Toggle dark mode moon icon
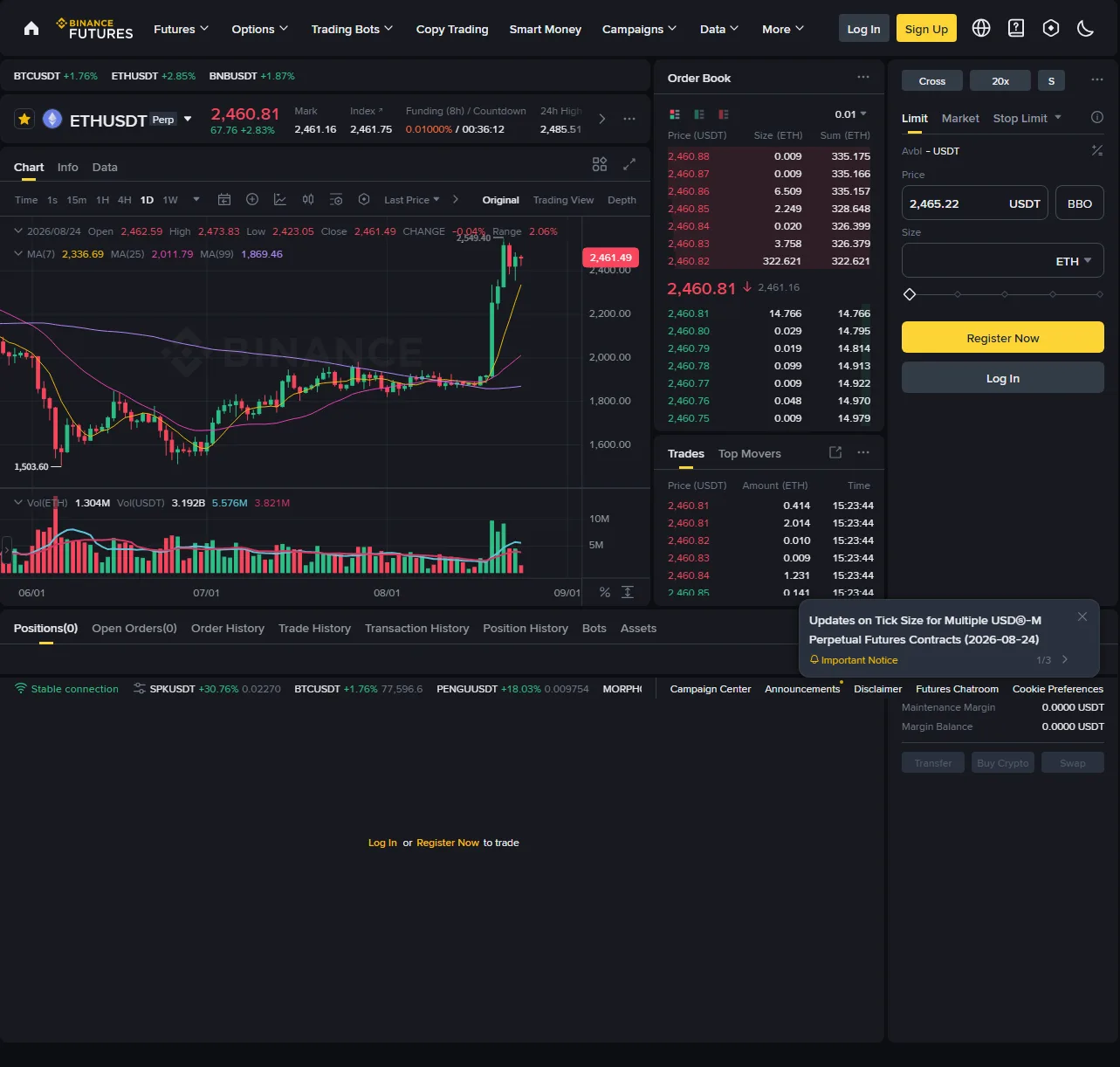The image size is (1120, 1067). (1086, 28)
